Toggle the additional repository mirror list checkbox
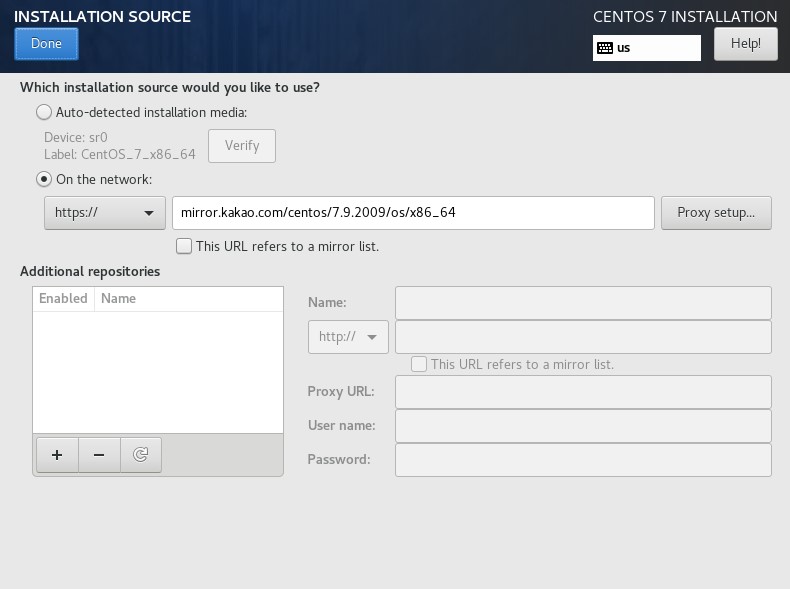This screenshot has width=790, height=589. click(419, 364)
